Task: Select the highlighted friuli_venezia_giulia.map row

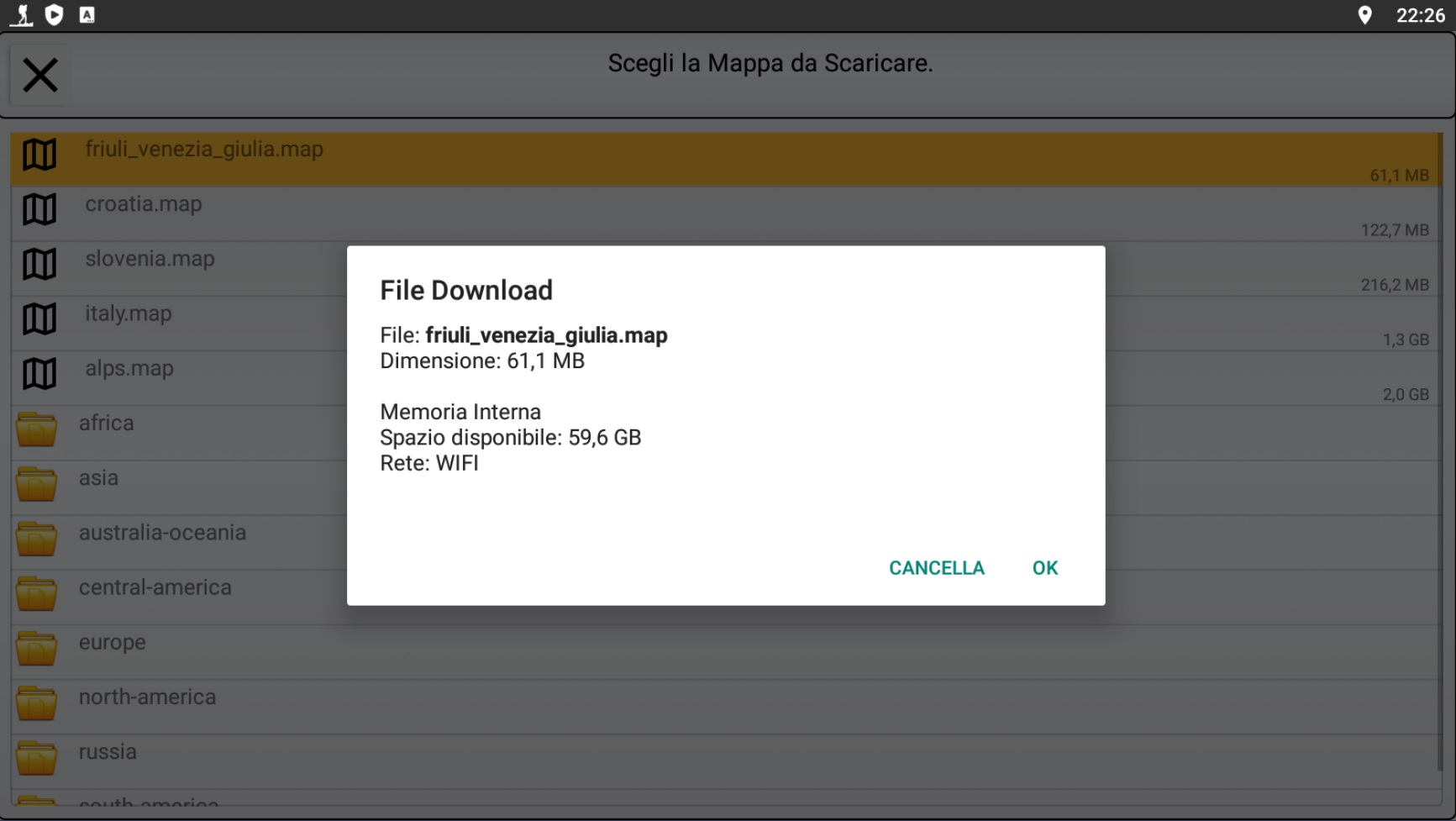Action: pos(726,160)
